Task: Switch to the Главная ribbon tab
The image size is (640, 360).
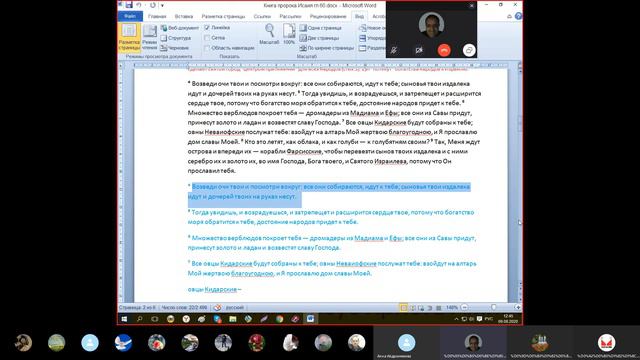Action: click(157, 16)
